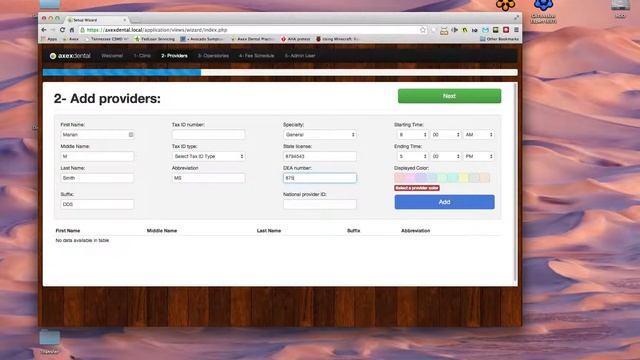
Task: Go to the 4- Fee Schedule step
Action: pyautogui.click(x=256, y=56)
